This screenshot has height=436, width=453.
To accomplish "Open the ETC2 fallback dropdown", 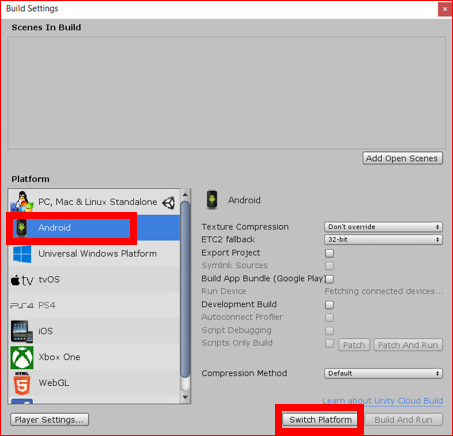I will point(383,240).
